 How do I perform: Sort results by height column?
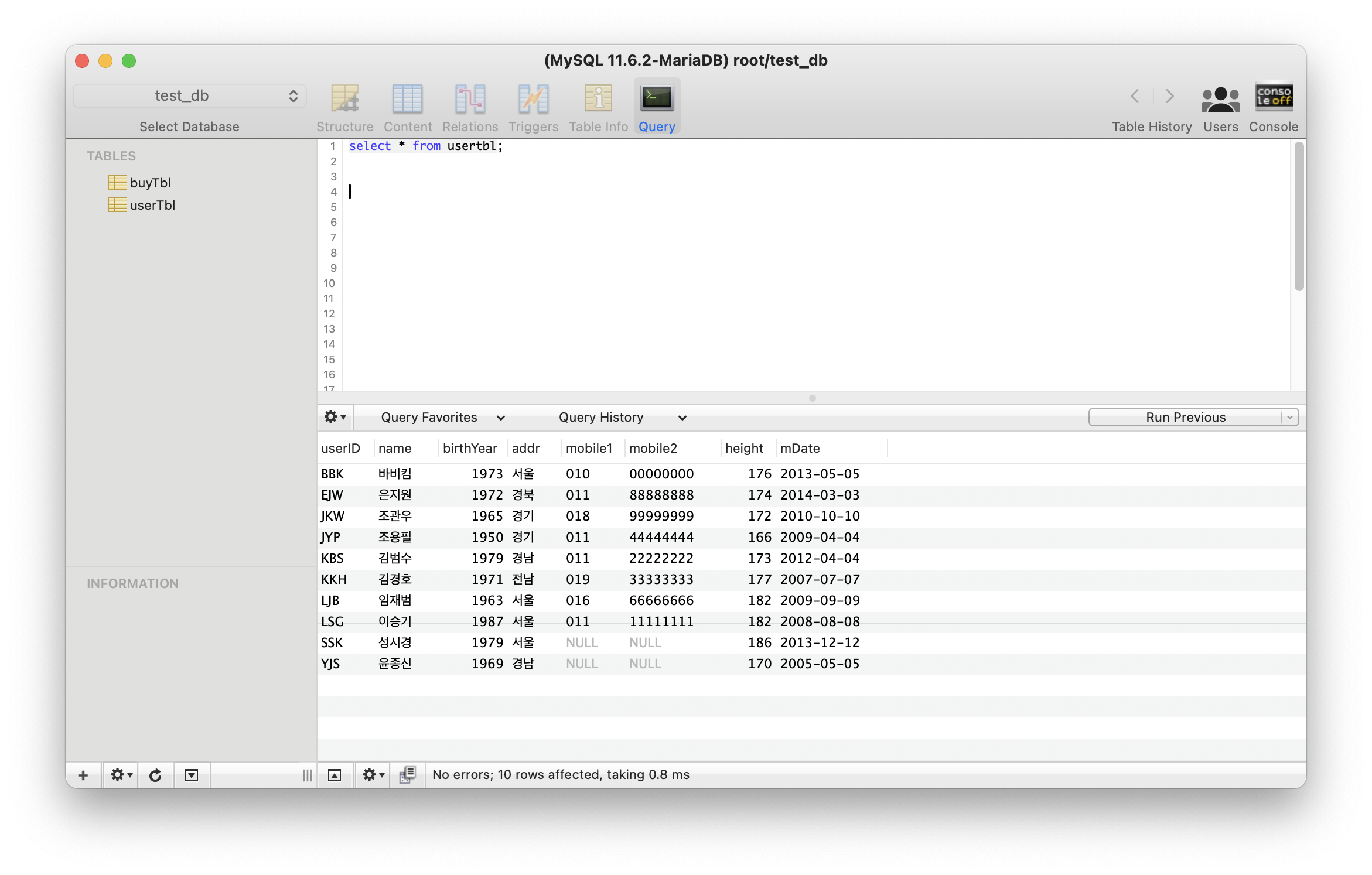749,448
